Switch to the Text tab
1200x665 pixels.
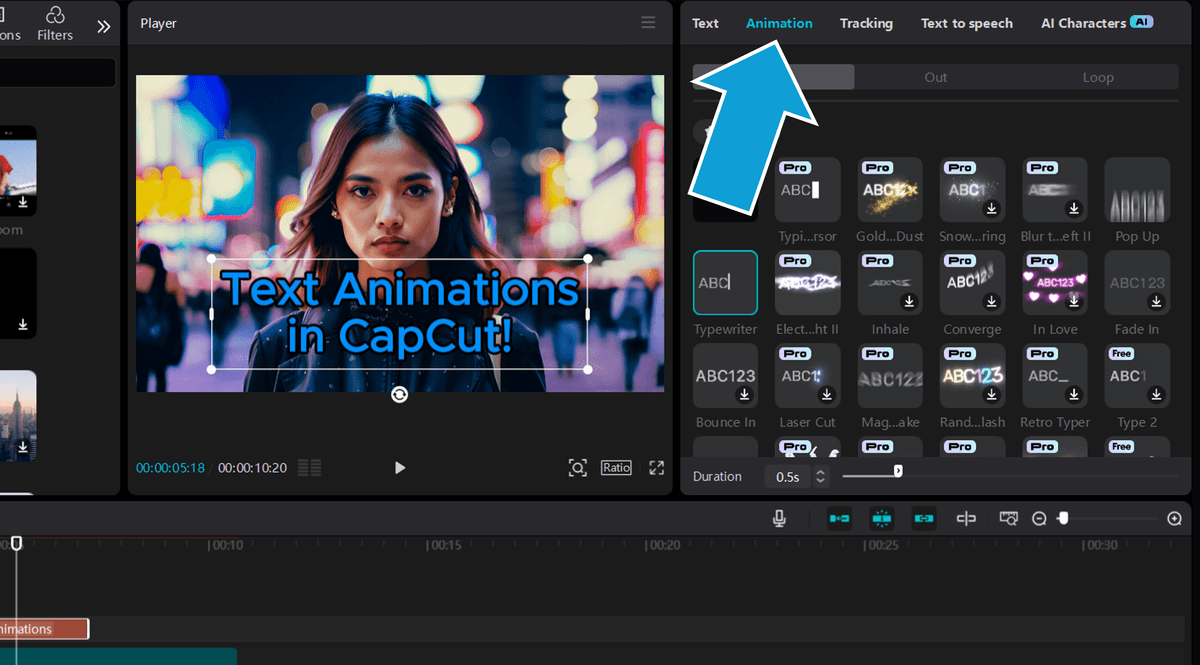[x=705, y=23]
